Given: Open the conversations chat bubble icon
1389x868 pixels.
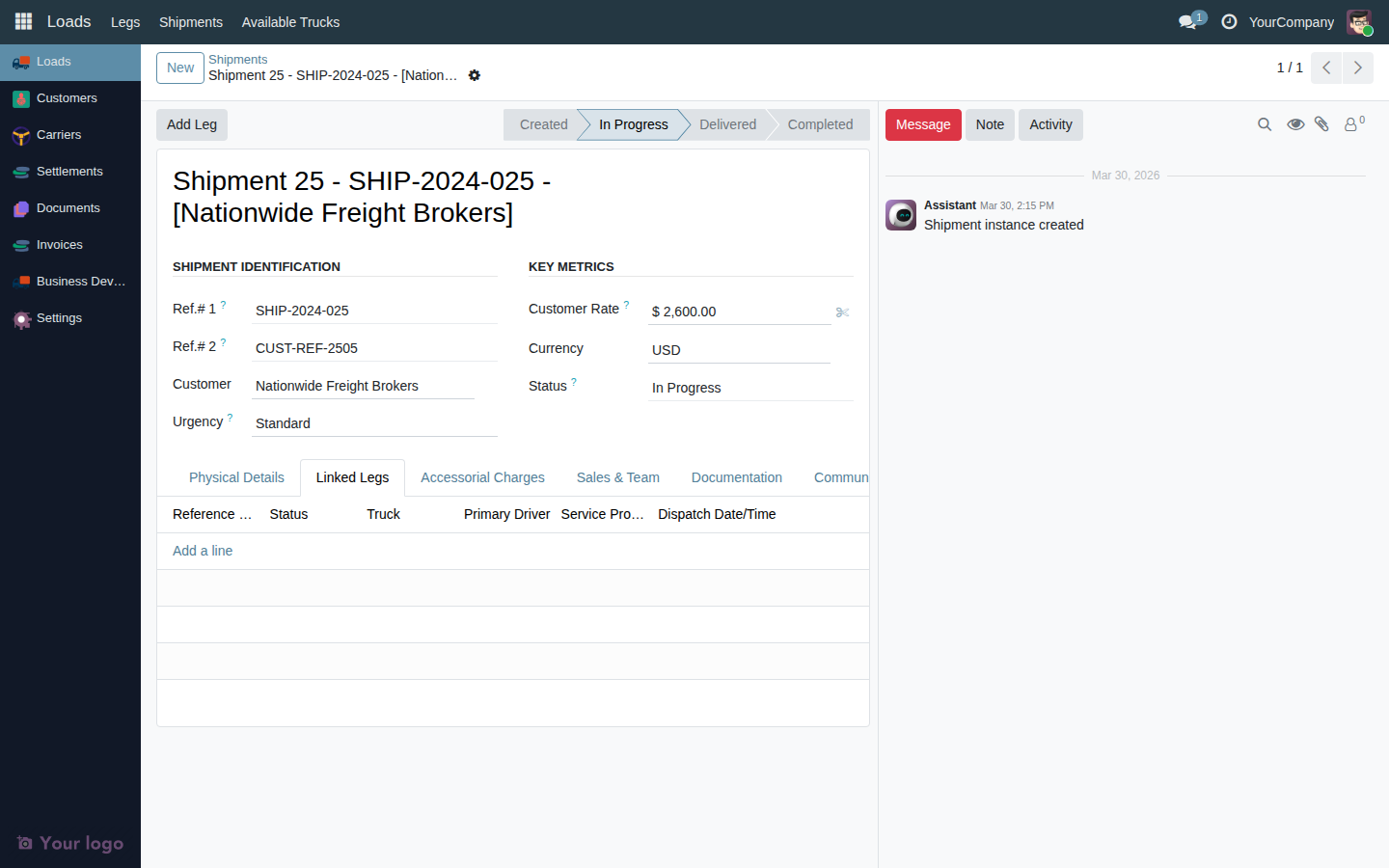Looking at the screenshot, I should coord(1188,21).
